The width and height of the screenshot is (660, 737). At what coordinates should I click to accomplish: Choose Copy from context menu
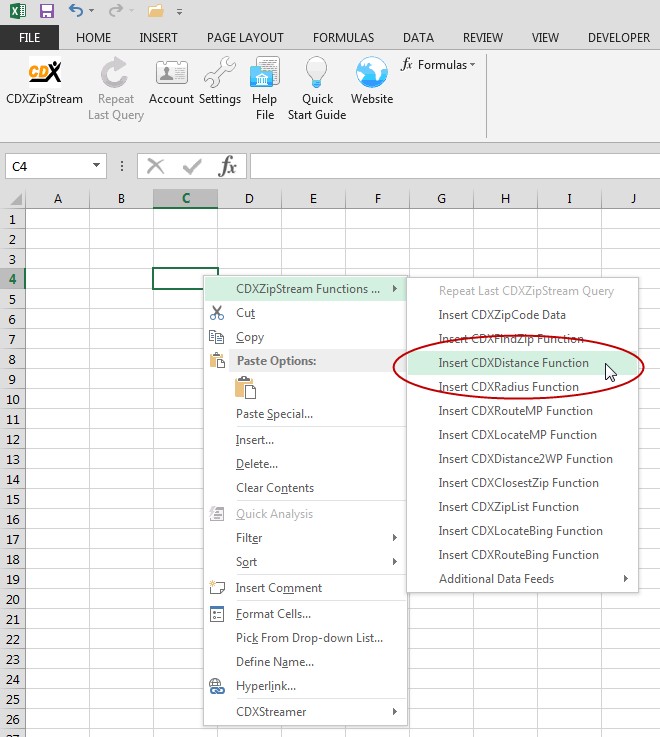point(305,337)
